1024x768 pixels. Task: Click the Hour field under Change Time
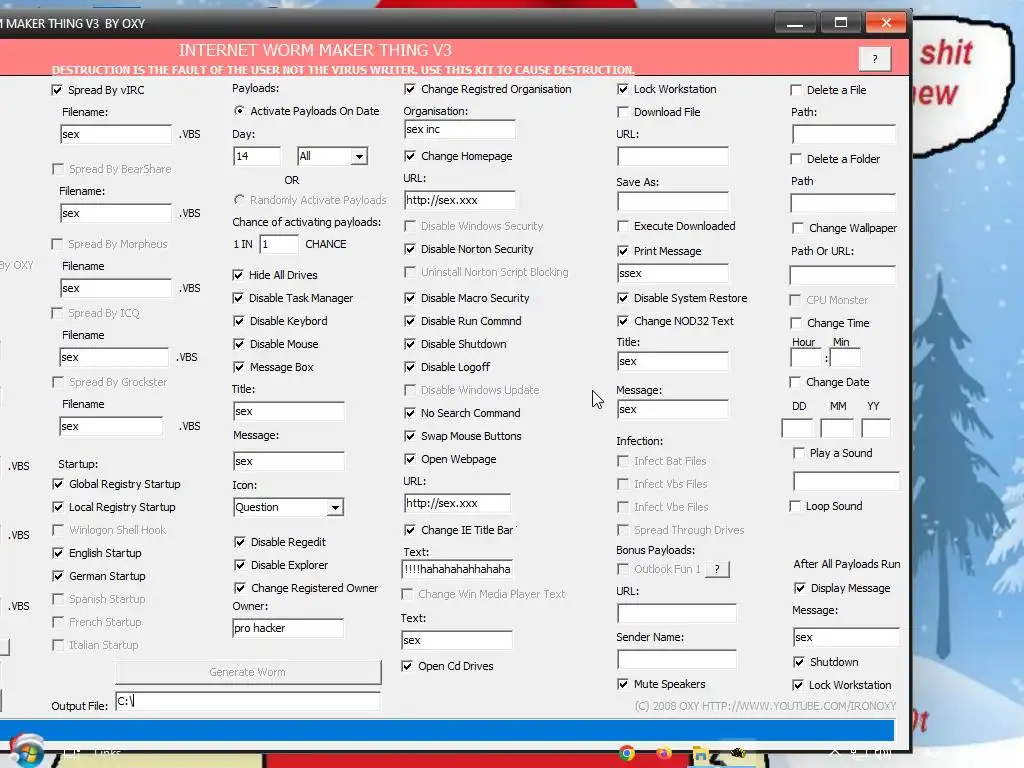(x=806, y=358)
